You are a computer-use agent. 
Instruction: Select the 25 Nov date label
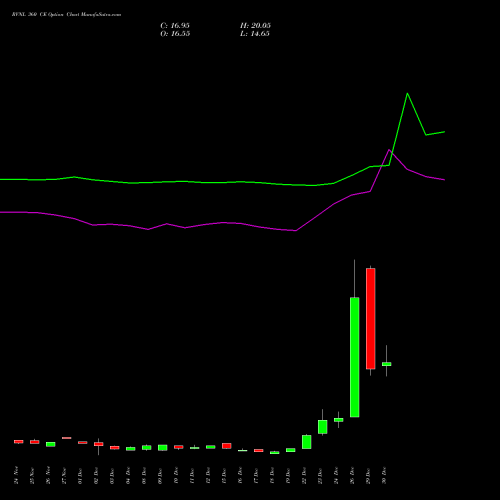32,475
